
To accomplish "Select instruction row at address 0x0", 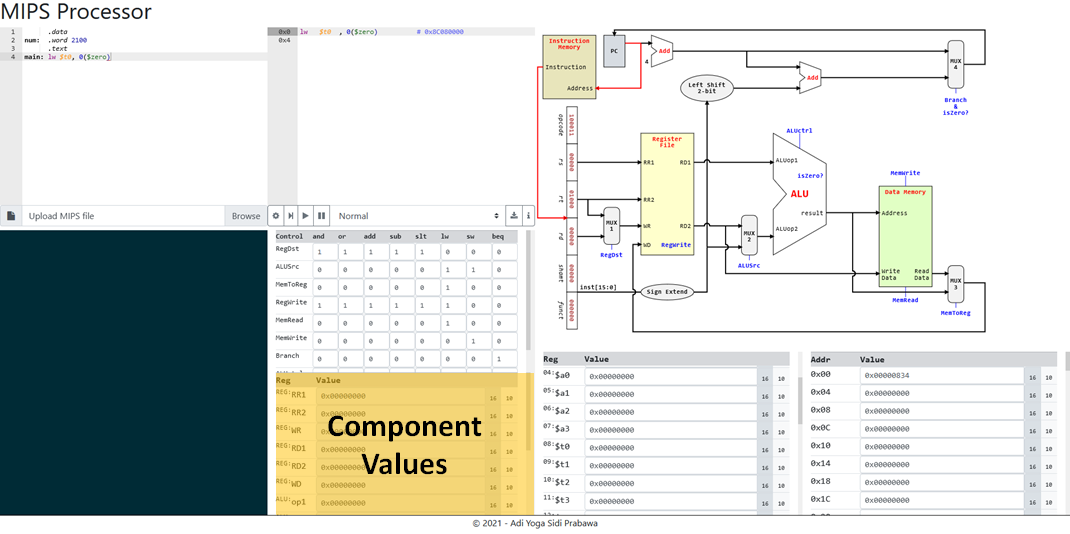I will click(401, 31).
